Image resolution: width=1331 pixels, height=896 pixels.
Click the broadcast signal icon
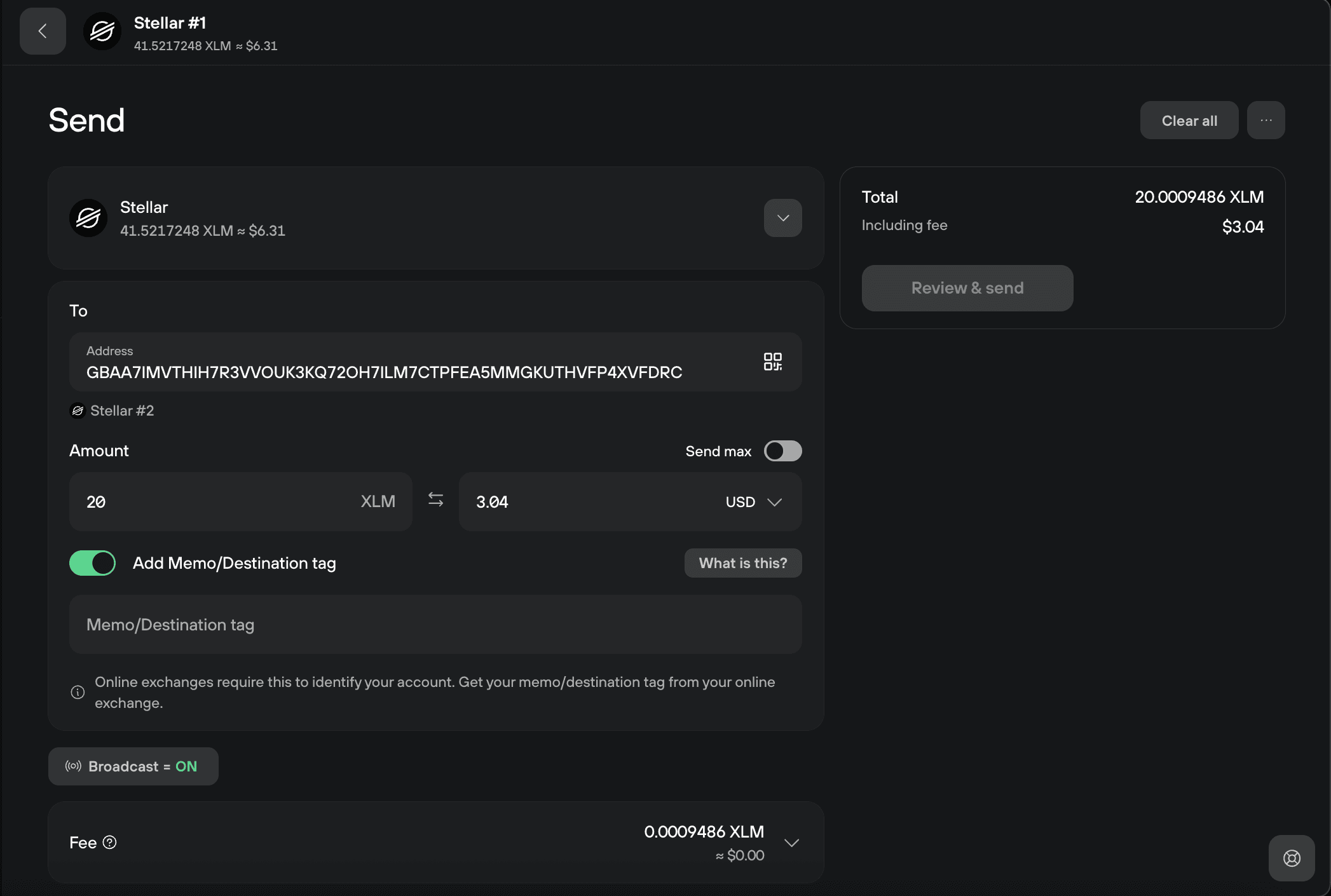pos(73,766)
